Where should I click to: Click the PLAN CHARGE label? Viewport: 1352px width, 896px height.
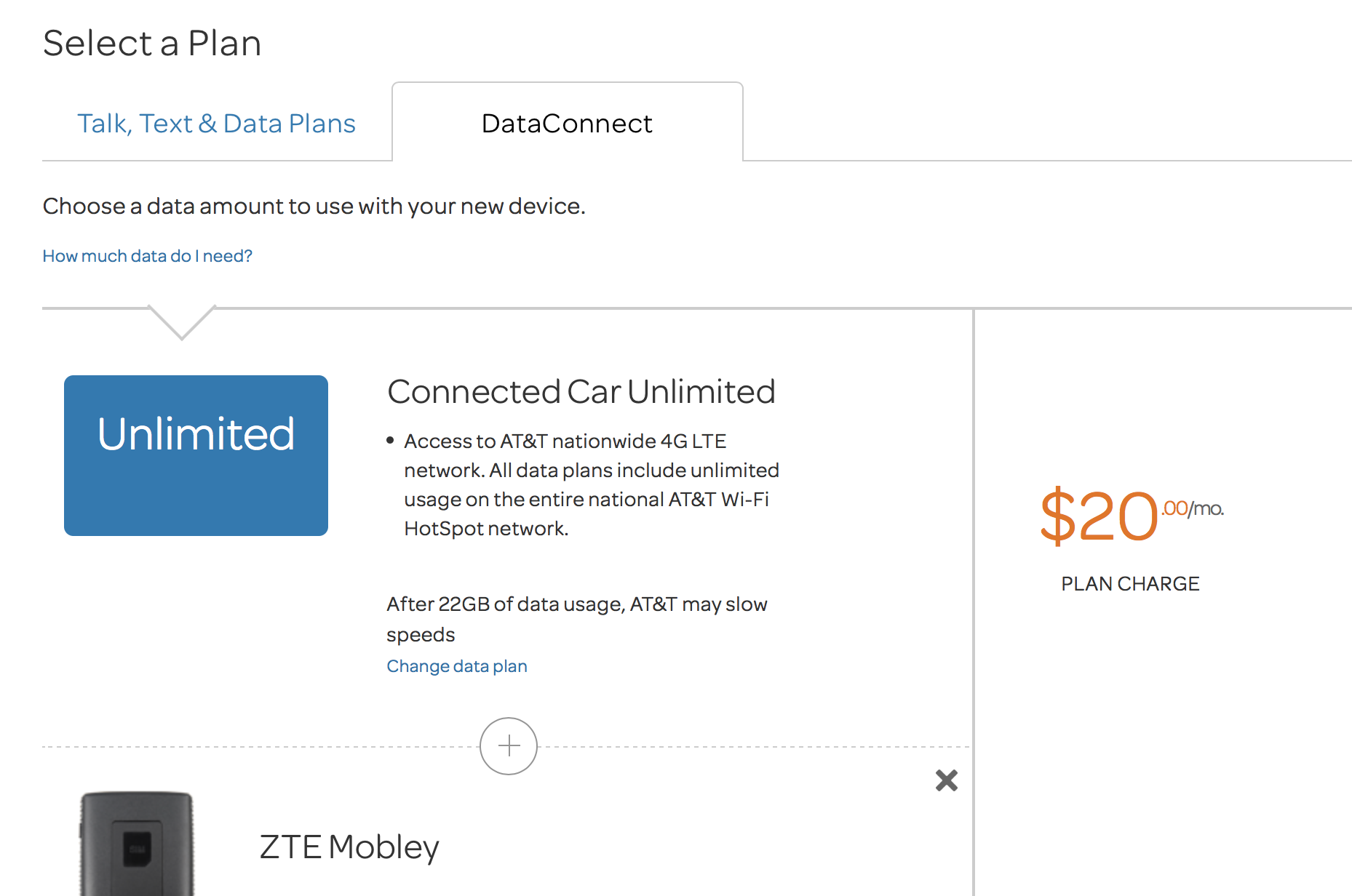tap(1130, 584)
